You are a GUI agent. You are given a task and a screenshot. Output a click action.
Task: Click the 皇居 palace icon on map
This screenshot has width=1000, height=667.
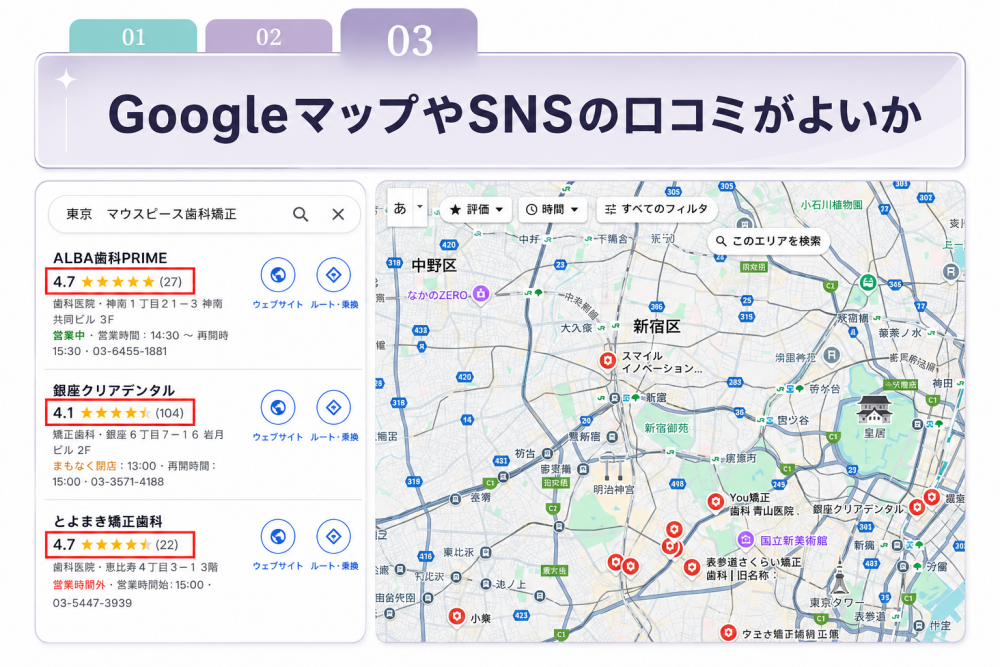tap(874, 409)
